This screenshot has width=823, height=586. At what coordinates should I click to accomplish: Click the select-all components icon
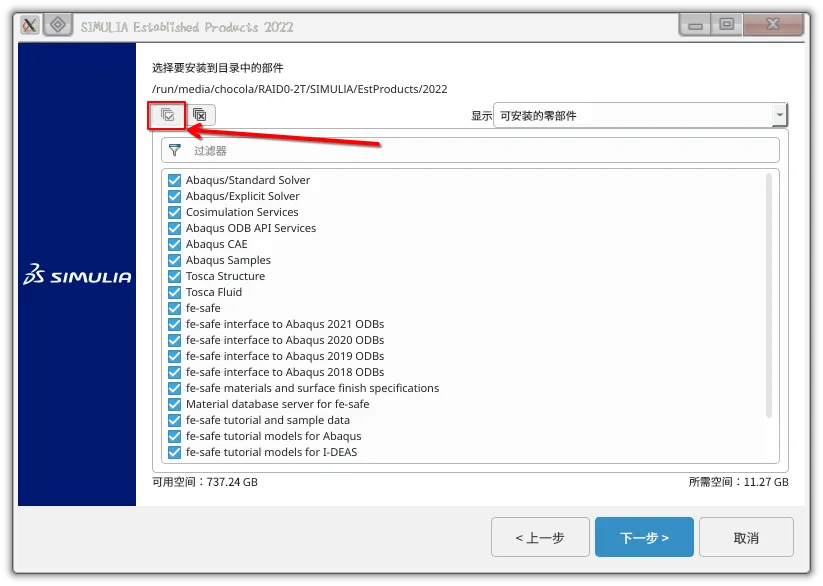(168, 115)
